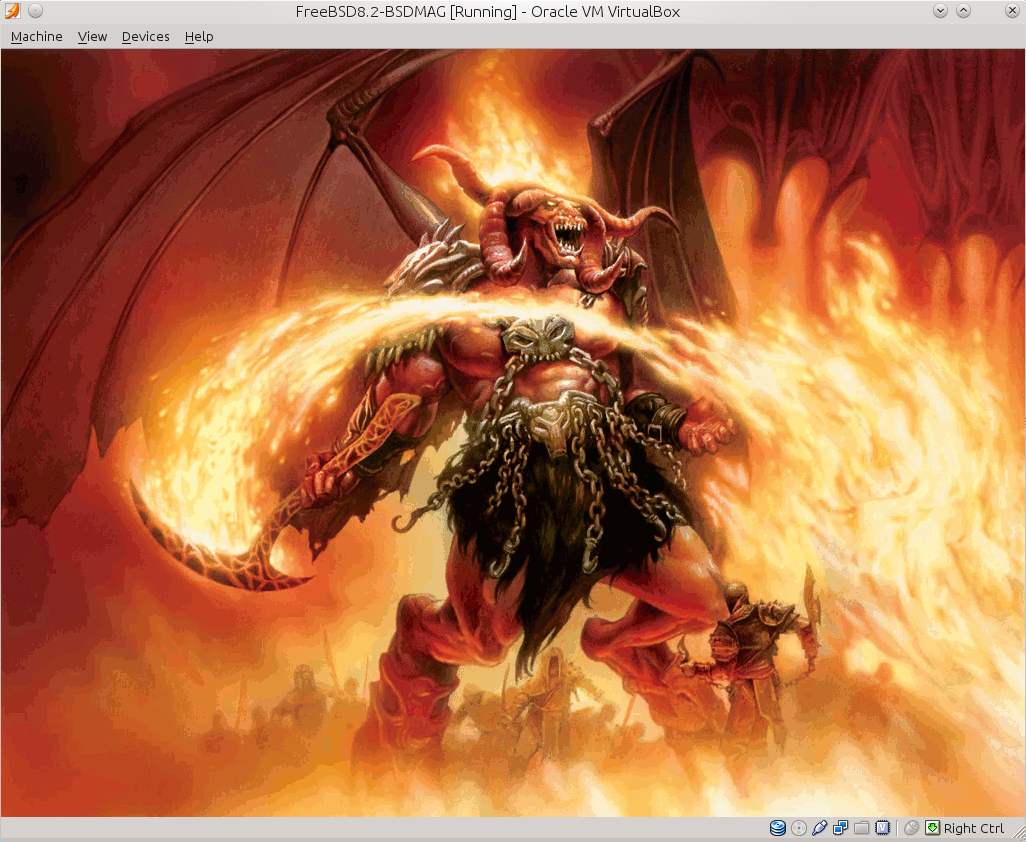The width and height of the screenshot is (1026, 842).
Task: Click the network adapters status icon
Action: [x=840, y=828]
